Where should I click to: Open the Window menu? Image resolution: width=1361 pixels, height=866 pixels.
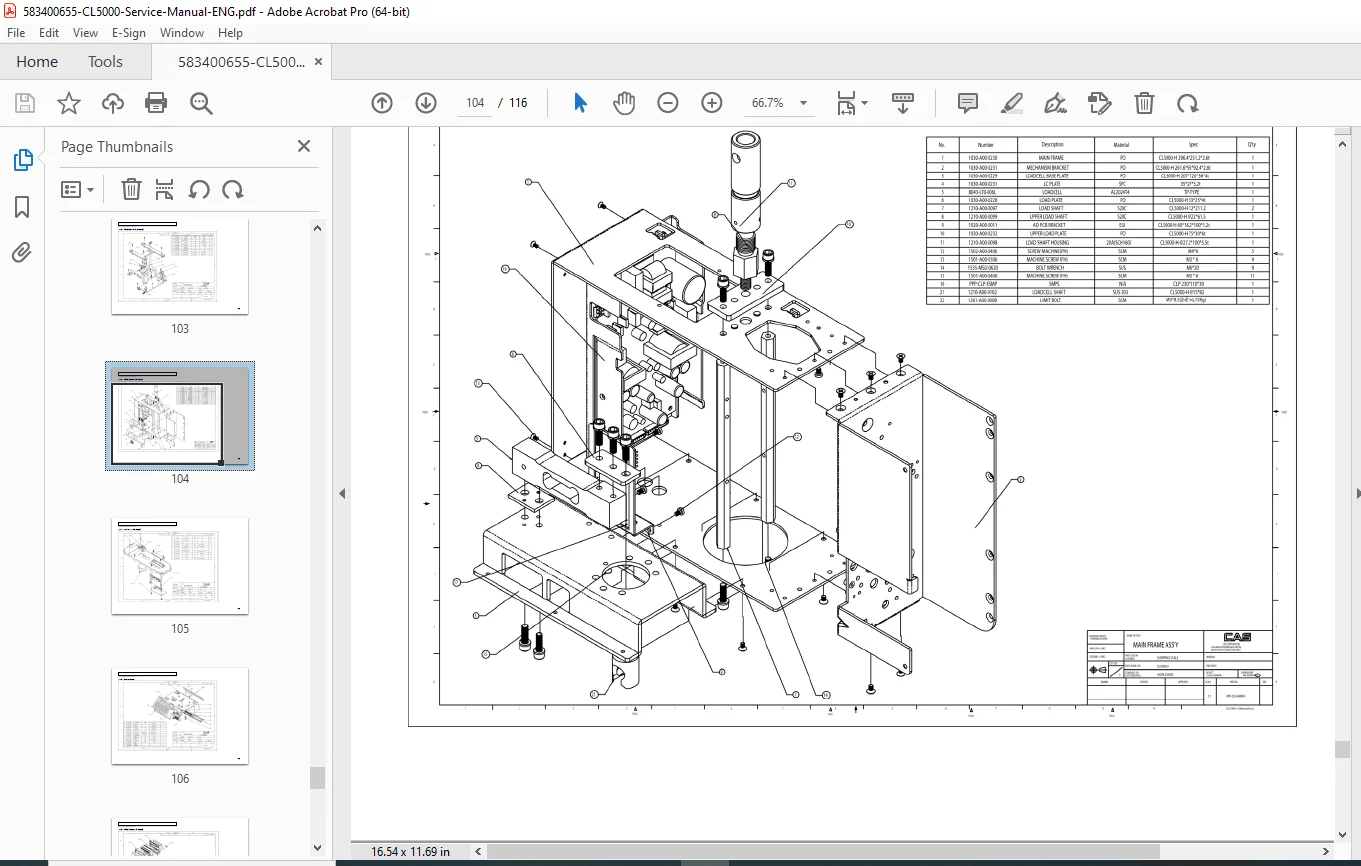click(x=182, y=33)
